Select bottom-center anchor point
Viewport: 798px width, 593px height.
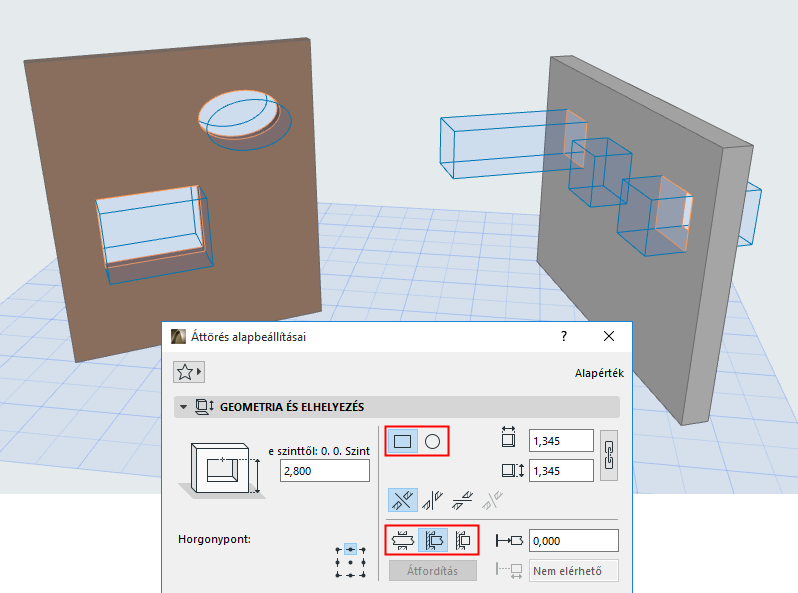tap(350, 575)
